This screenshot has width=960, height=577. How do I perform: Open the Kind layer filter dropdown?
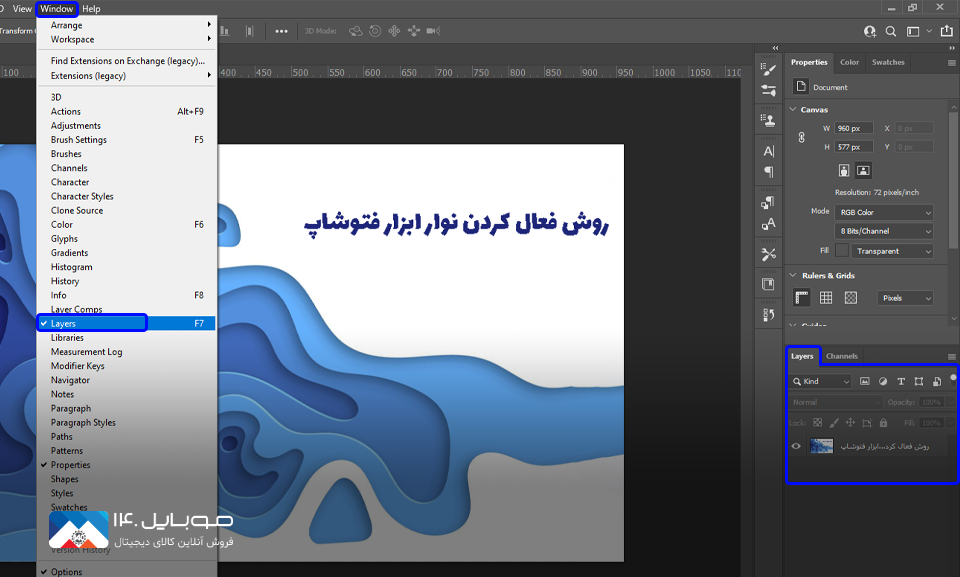click(820, 381)
